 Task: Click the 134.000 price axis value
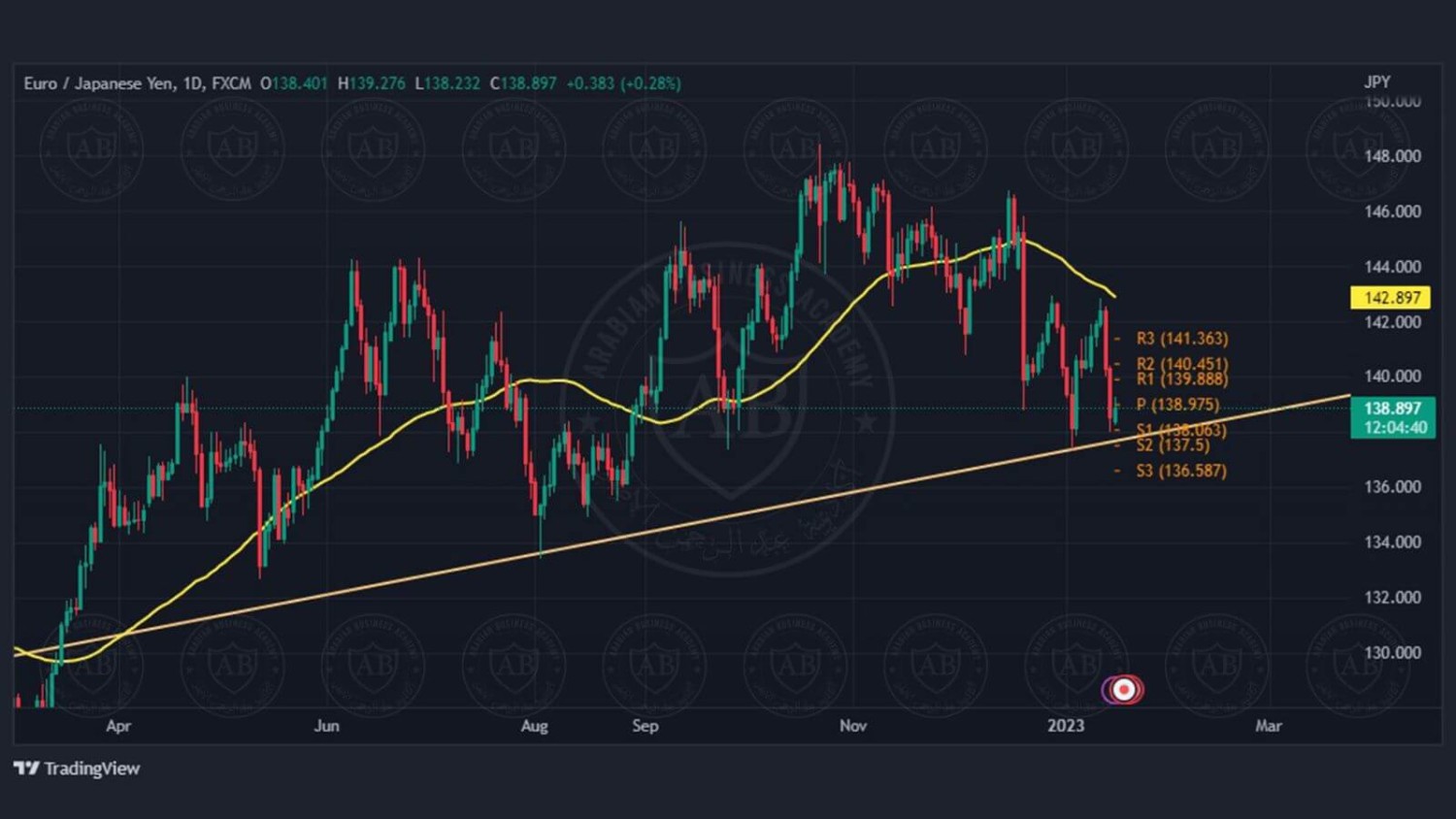point(1392,542)
